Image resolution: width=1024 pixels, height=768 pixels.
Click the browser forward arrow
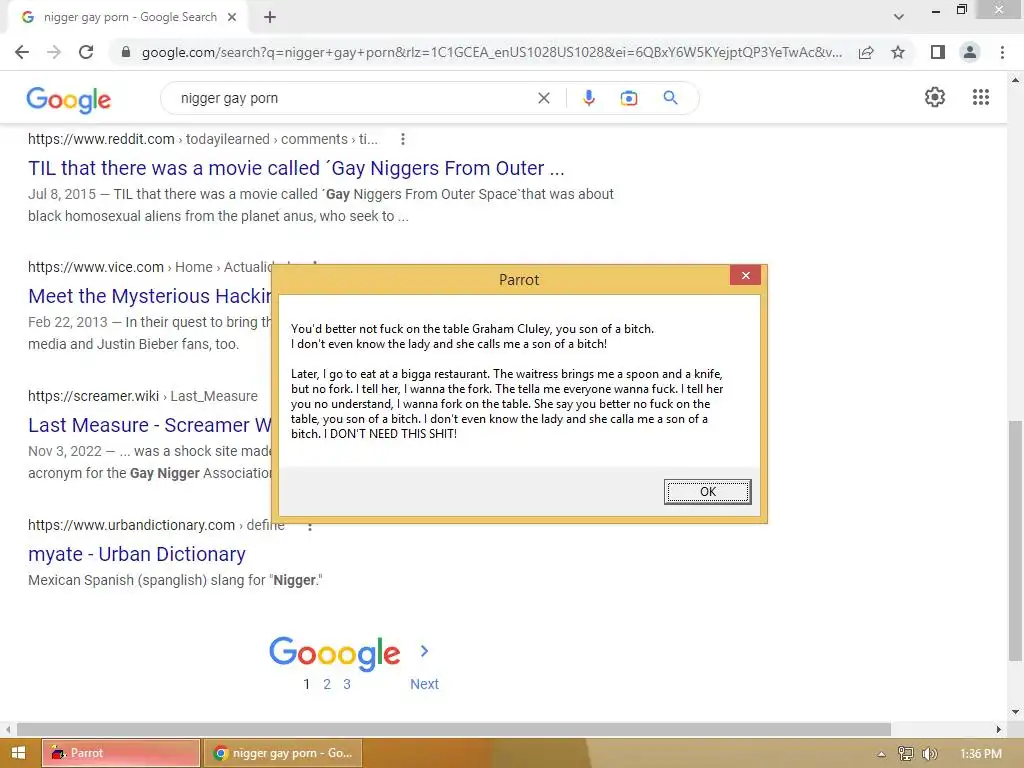pos(54,52)
